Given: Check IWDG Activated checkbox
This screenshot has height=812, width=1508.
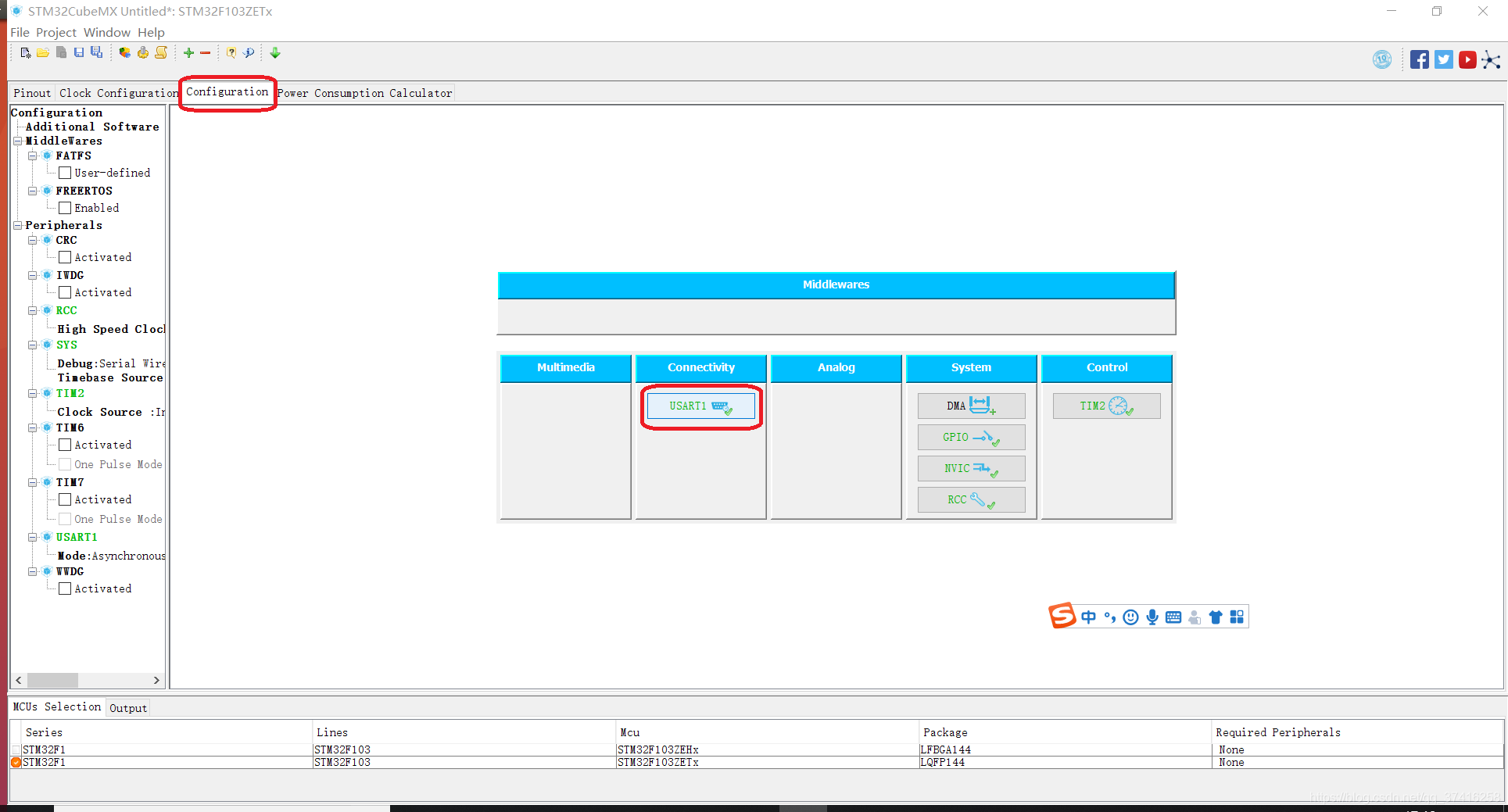Looking at the screenshot, I should tap(65, 292).
